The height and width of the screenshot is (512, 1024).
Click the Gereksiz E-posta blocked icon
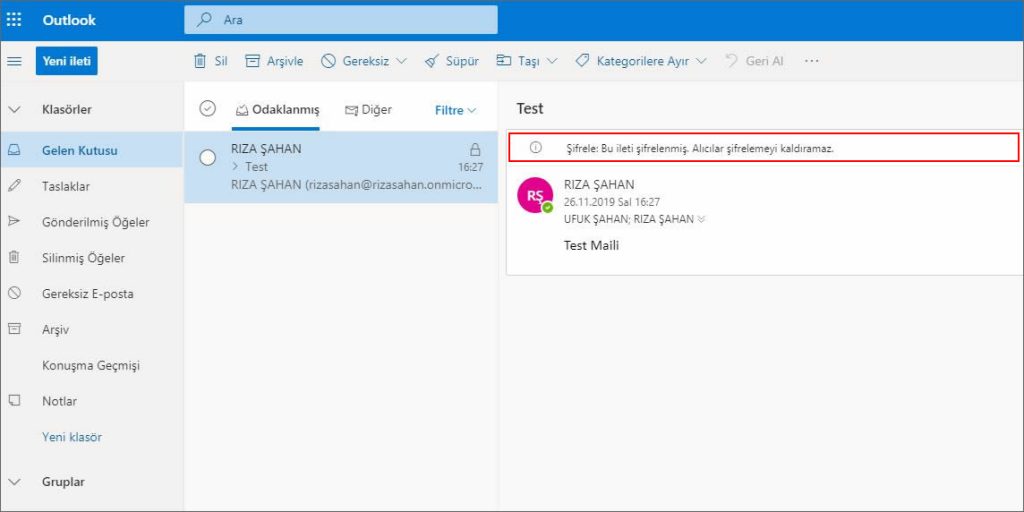(14, 293)
